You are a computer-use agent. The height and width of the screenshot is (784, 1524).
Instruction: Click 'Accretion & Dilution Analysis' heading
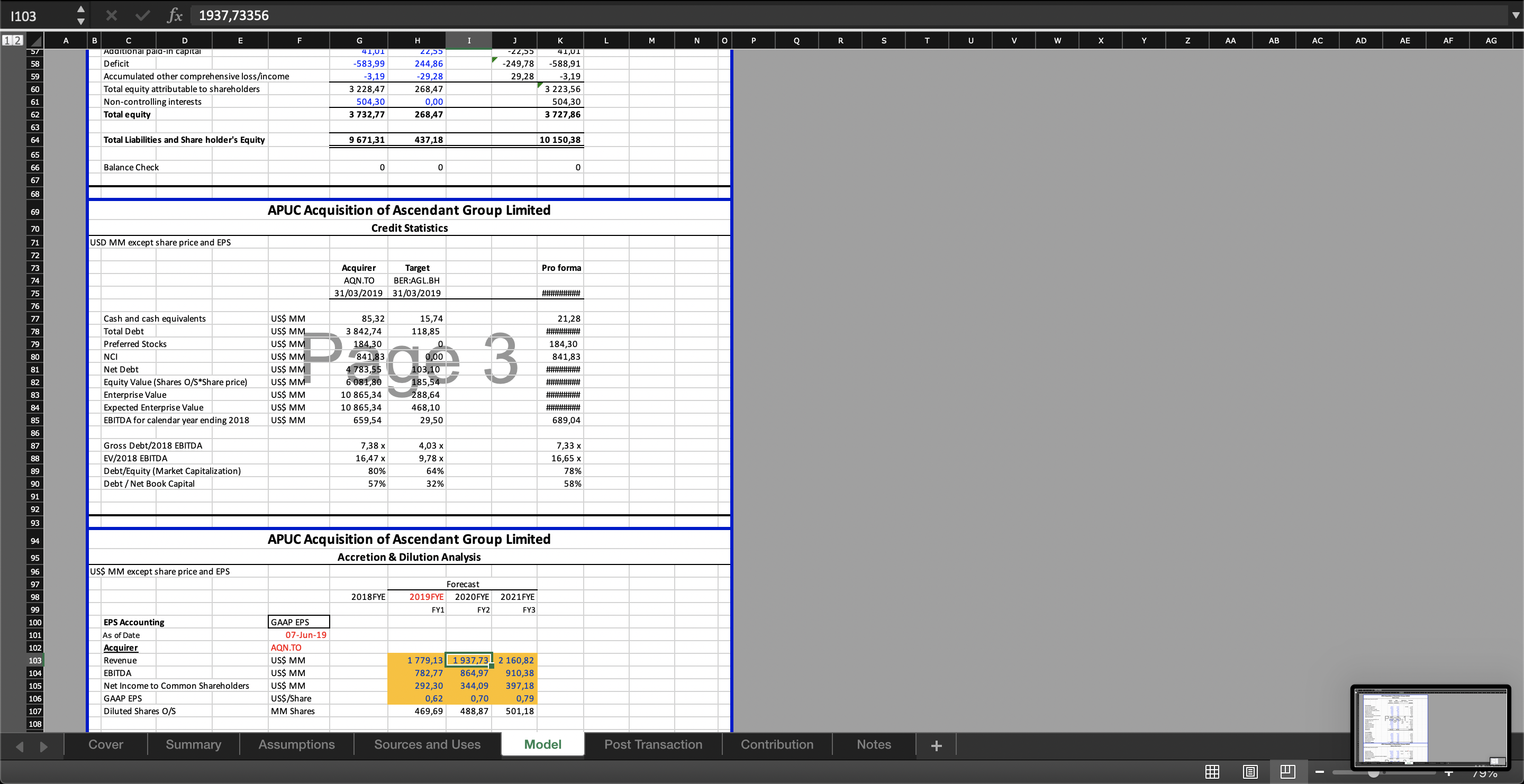409,557
